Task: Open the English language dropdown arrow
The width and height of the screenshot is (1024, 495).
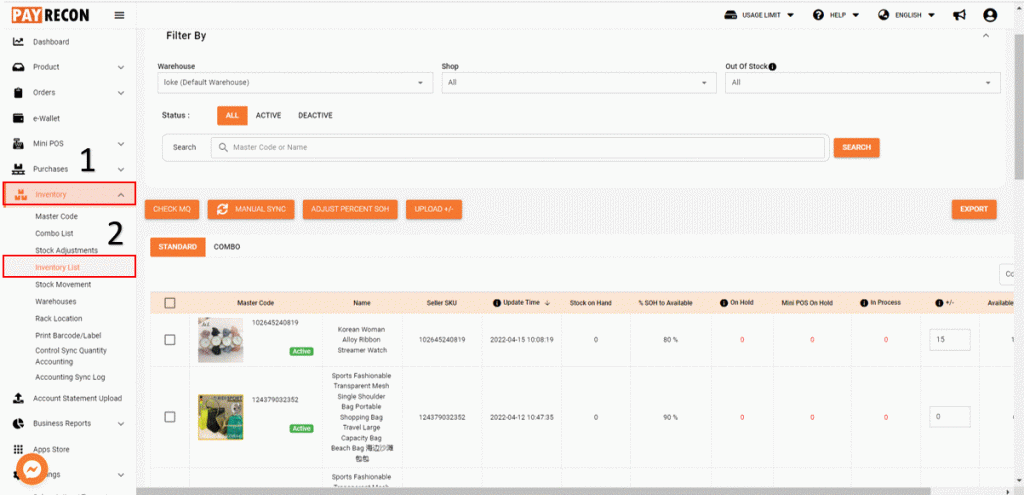Action: [x=932, y=15]
